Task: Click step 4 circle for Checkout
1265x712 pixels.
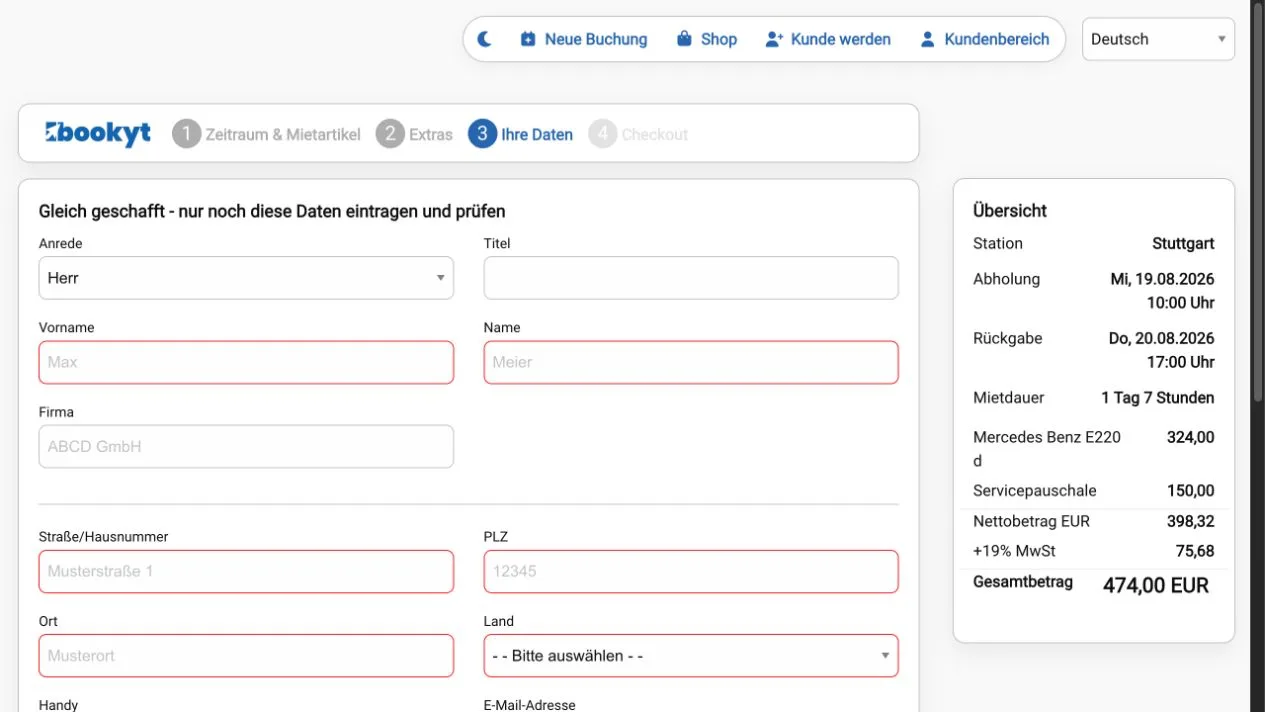Action: (603, 134)
